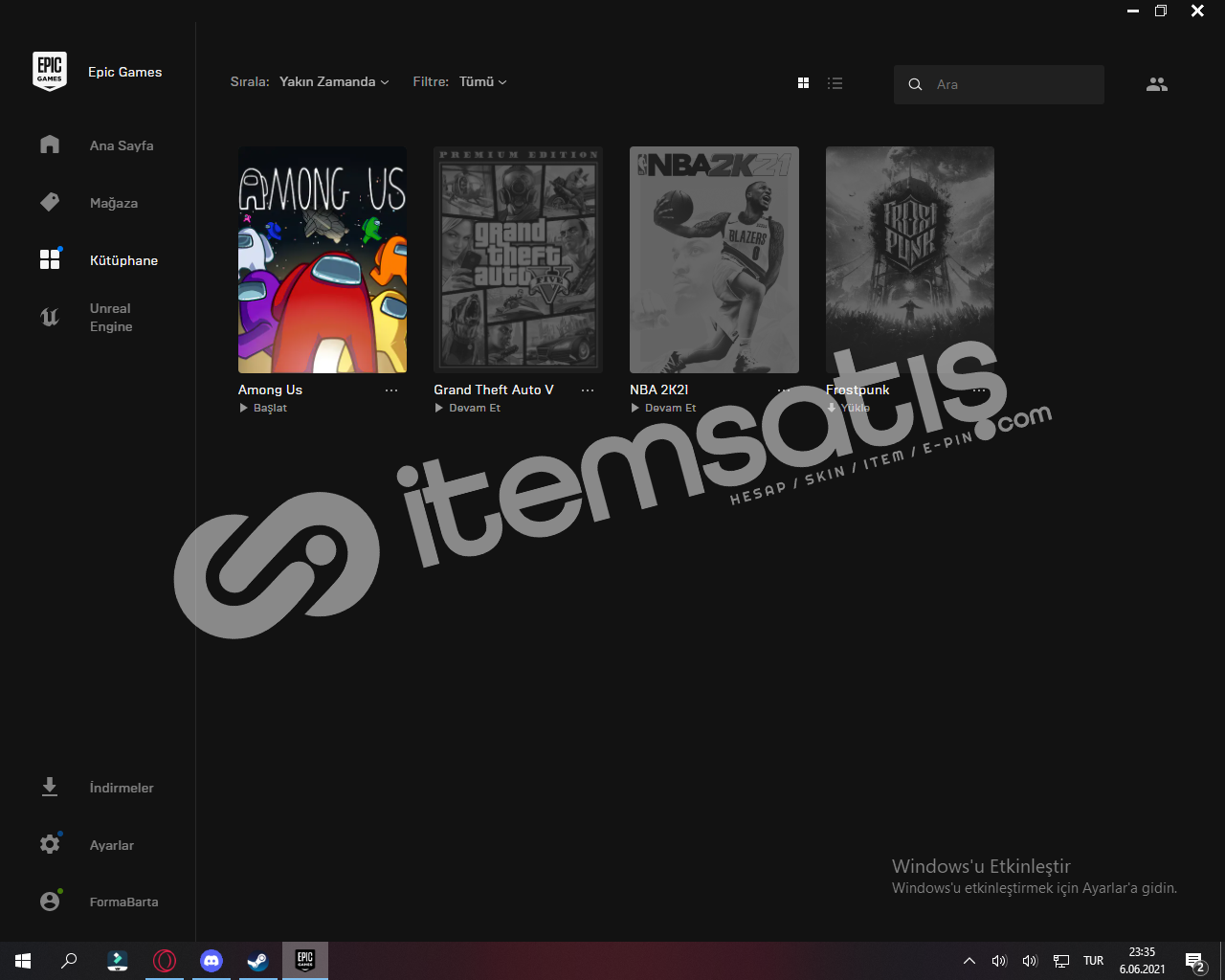Screen dimensions: 1225x980
Task: Open the Ana Sayfa home icon
Action: [x=50, y=145]
